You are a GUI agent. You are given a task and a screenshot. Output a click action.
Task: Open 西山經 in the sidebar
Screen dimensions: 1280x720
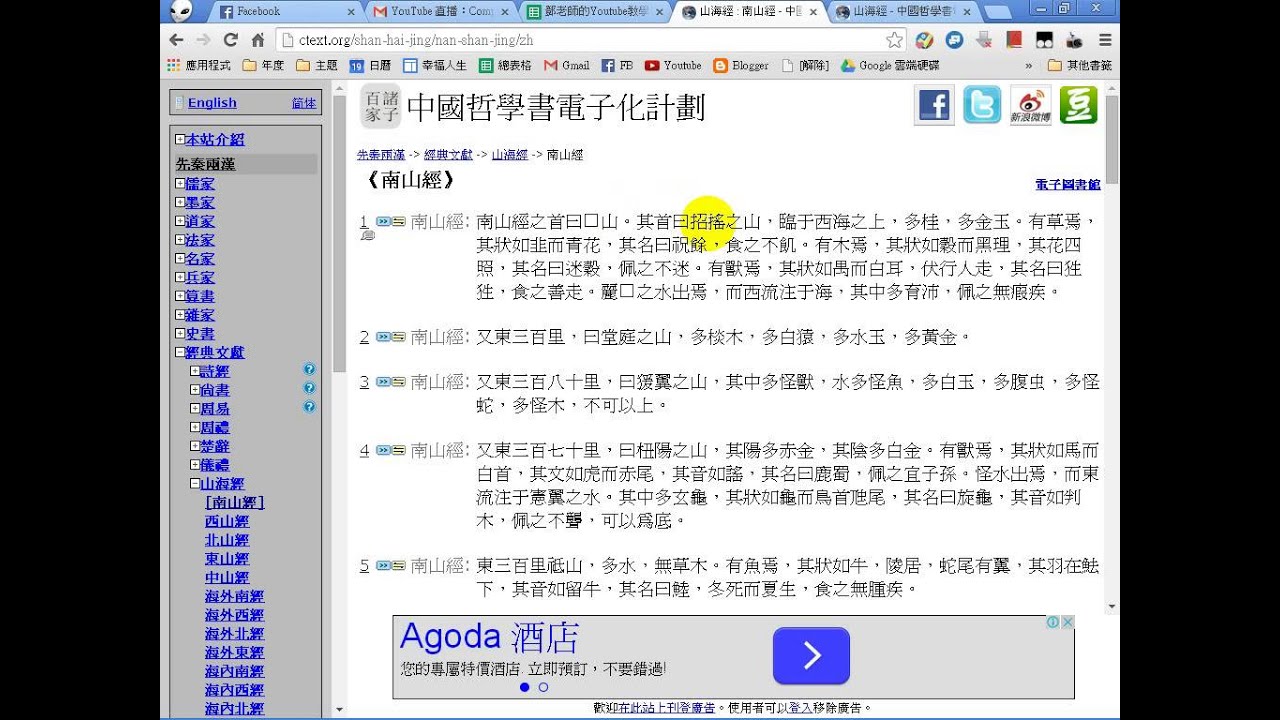pyautogui.click(x=227, y=521)
